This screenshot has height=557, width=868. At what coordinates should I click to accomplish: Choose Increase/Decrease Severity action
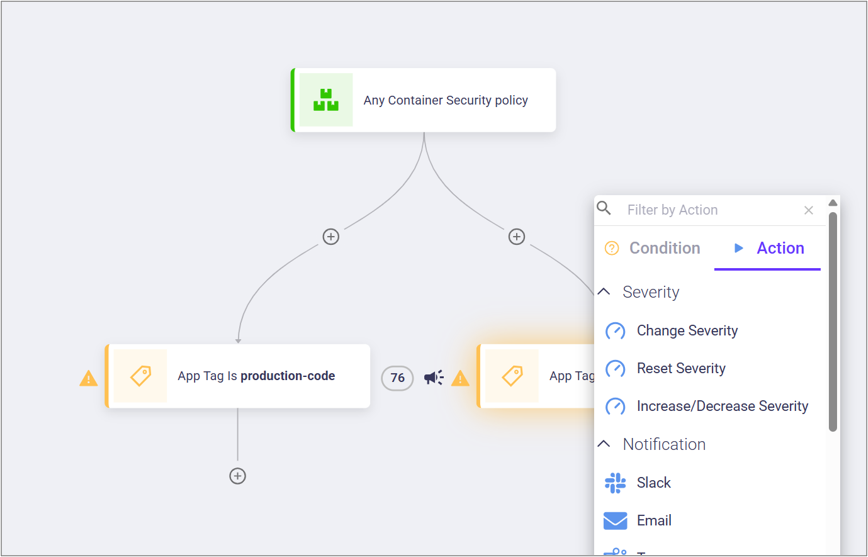pyautogui.click(x=722, y=407)
